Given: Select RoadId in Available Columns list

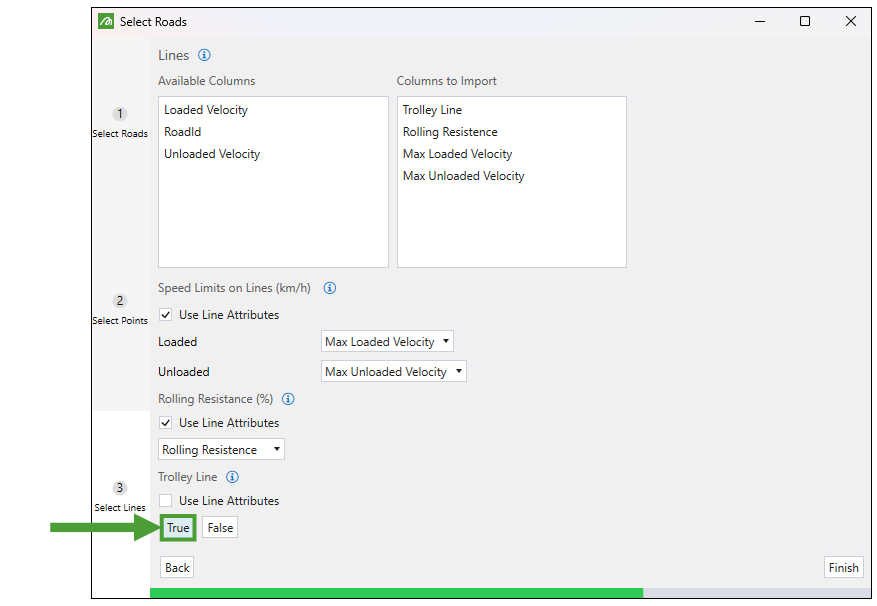Looking at the screenshot, I should (183, 132).
